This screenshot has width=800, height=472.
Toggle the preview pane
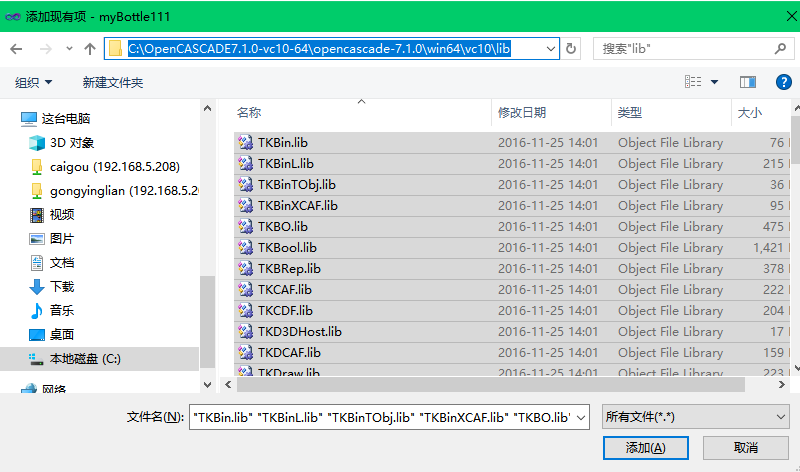(747, 82)
